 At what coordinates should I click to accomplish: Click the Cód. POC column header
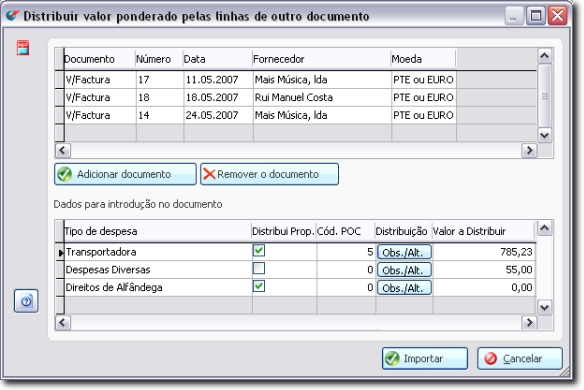345,231
